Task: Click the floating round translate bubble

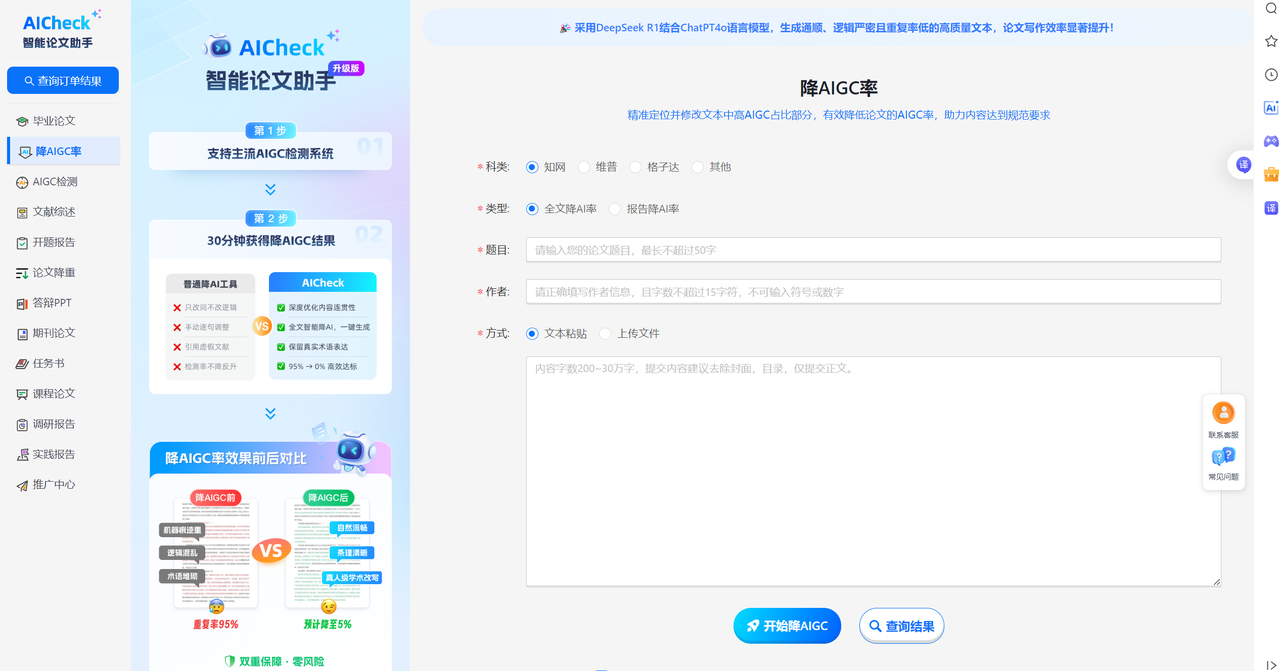Action: pos(1243,165)
